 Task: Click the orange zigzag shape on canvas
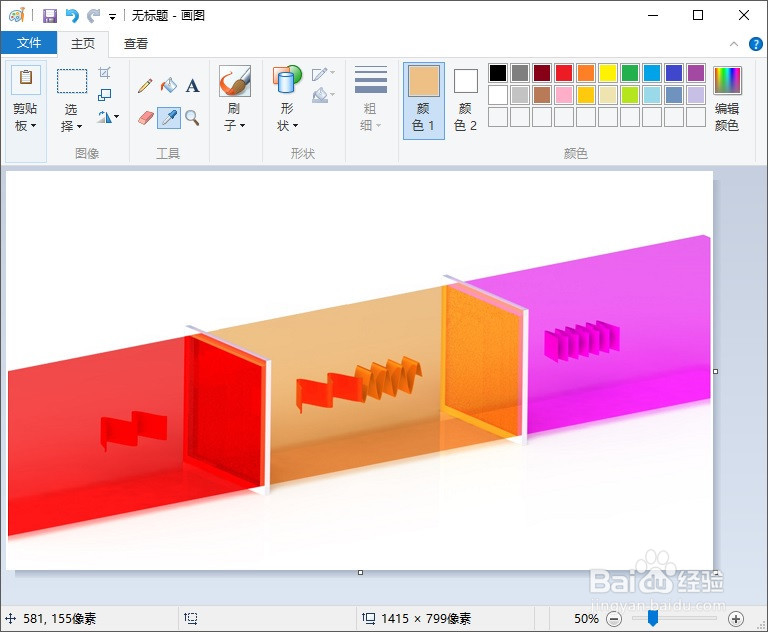(359, 384)
